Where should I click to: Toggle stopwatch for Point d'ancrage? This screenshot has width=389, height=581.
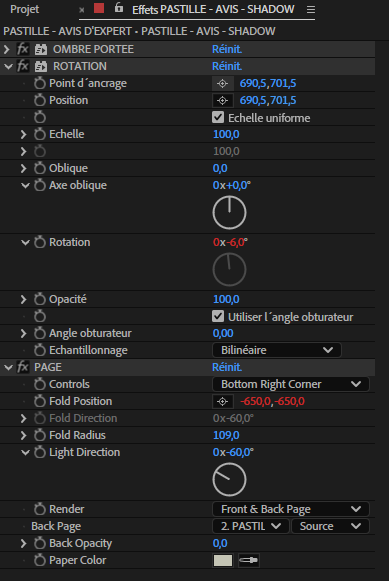pyautogui.click(x=40, y=83)
